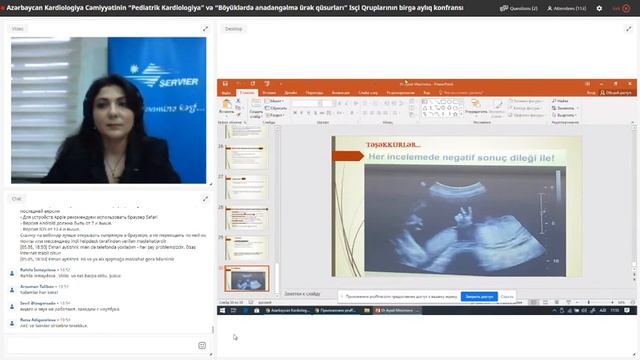Switch to Normal view in status bar
The height and width of the screenshot is (360, 640).
pyautogui.click(x=534, y=302)
